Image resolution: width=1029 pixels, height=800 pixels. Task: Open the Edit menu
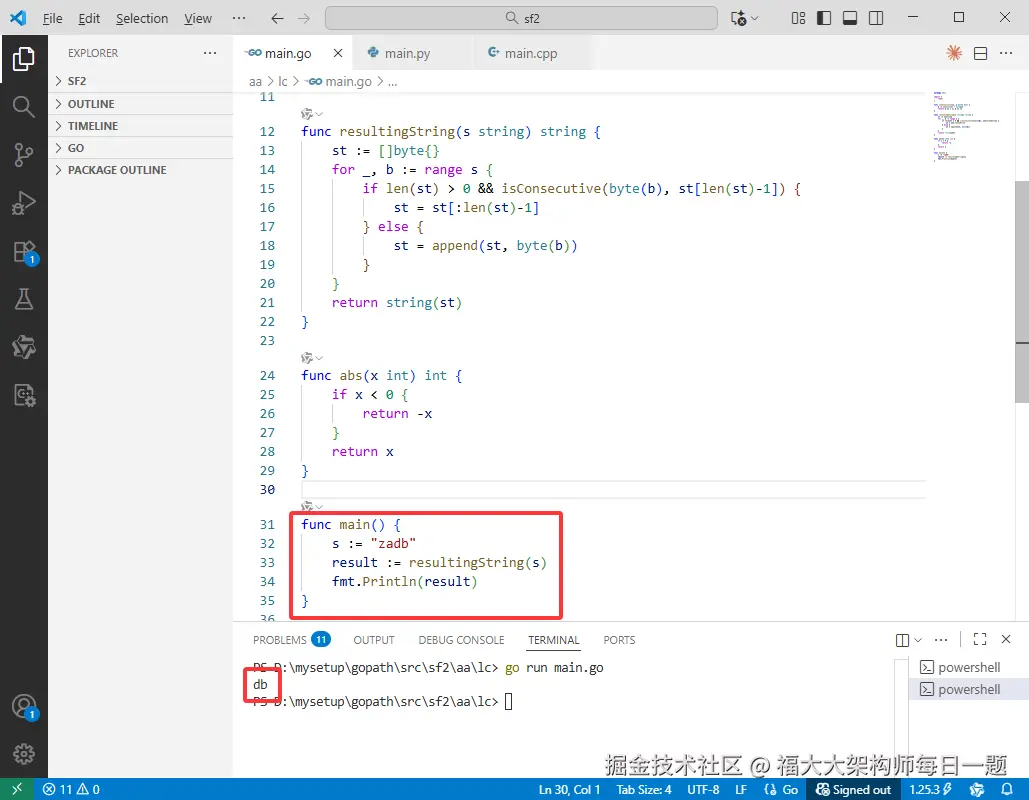89,18
